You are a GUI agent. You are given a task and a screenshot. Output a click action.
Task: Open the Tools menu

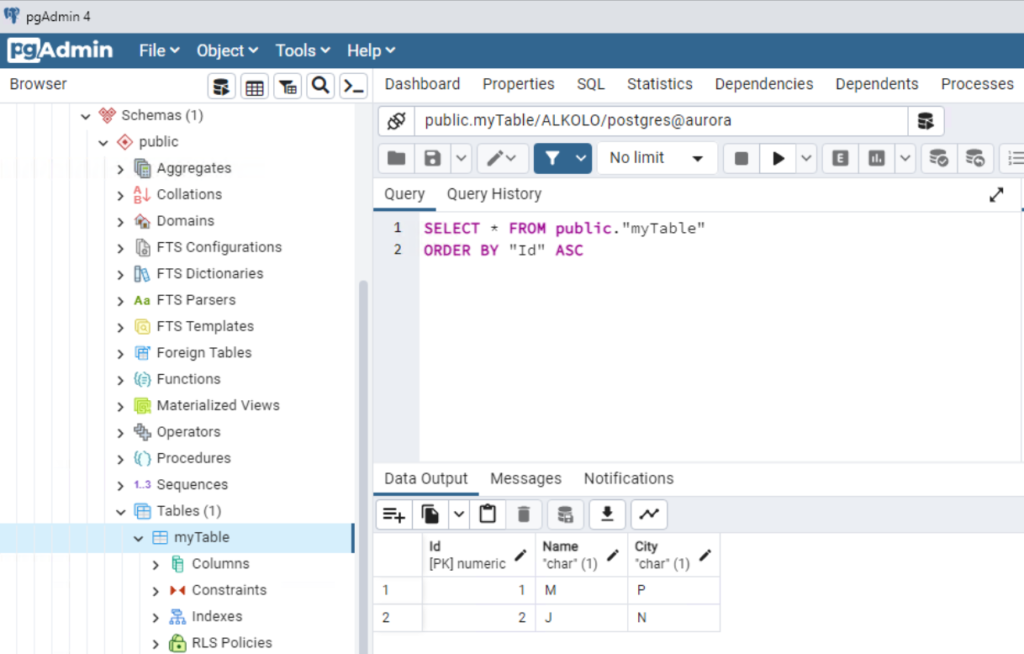point(302,50)
